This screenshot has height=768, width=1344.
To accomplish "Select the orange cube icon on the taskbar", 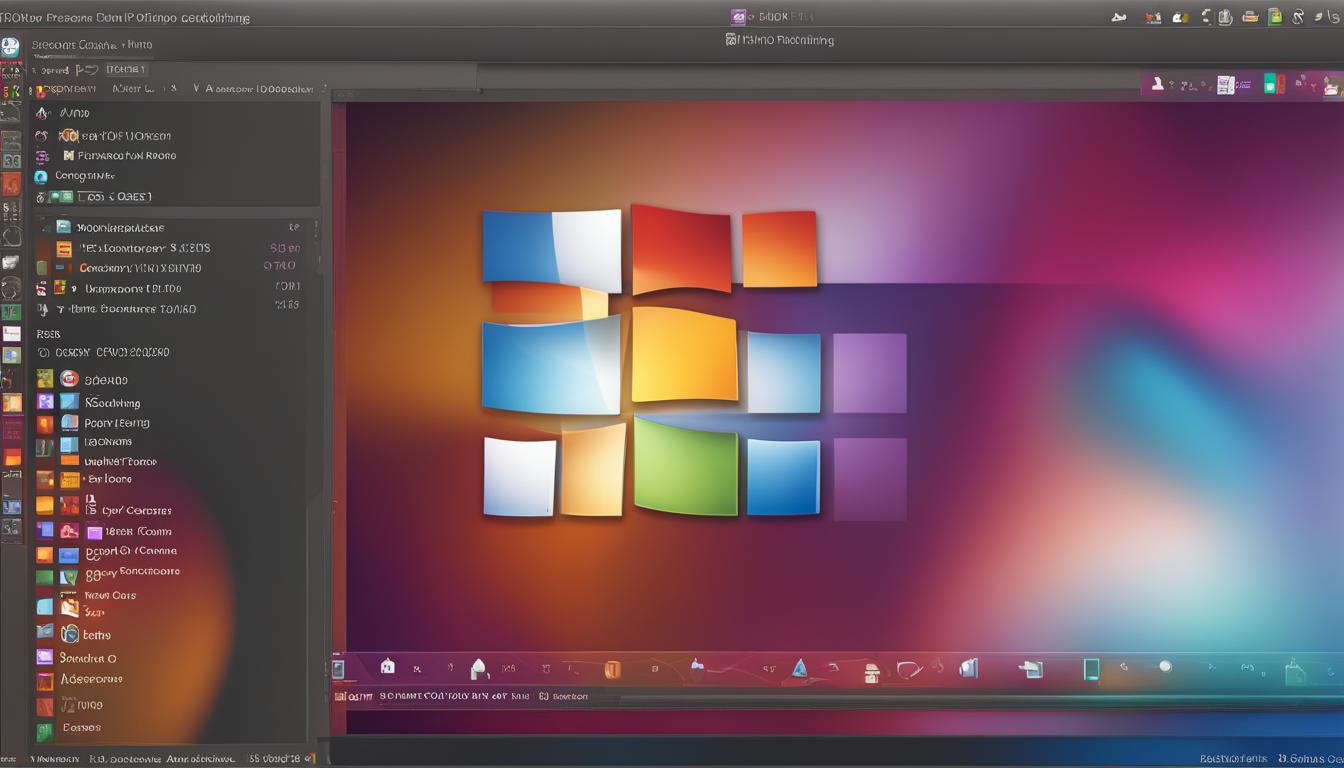I will tap(612, 668).
